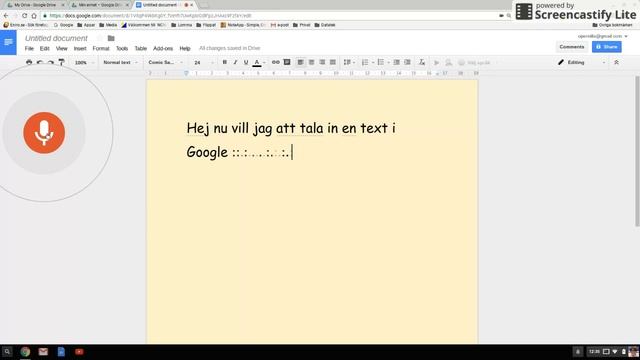Click the left indent marker on ruler

click(x=186, y=73)
